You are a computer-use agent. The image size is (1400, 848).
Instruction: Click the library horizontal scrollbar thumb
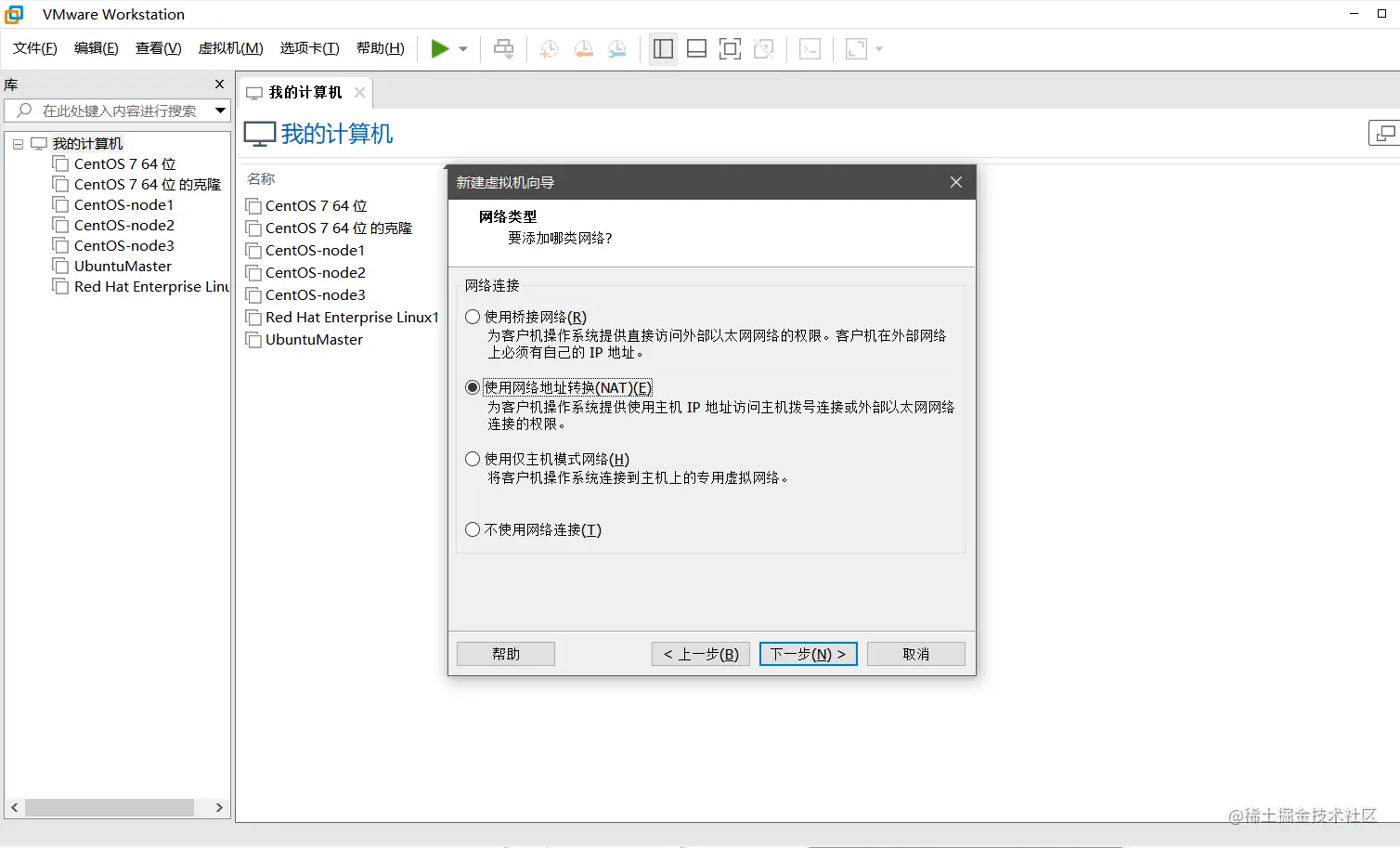[110, 808]
